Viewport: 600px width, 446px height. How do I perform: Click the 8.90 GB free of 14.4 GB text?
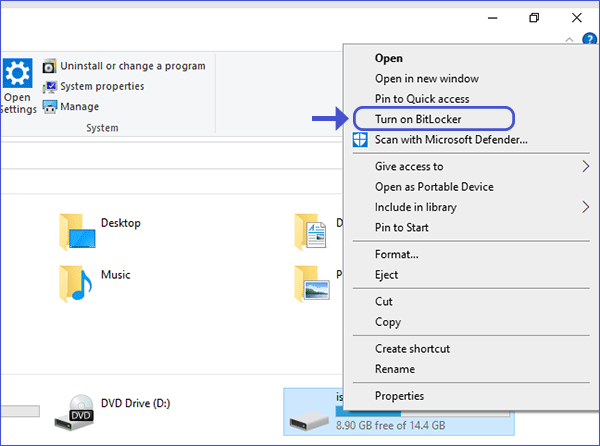[391, 425]
